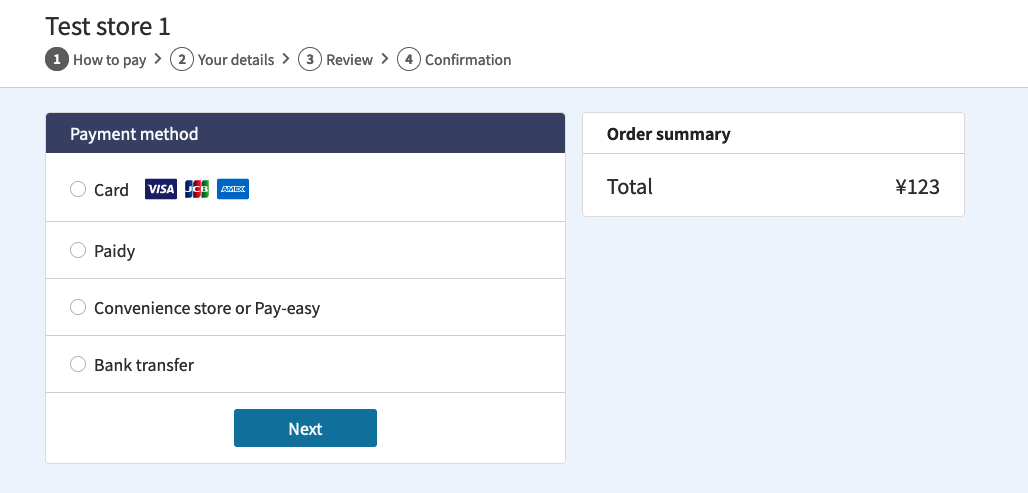
Task: Click chevron after Your details
Action: 286,59
